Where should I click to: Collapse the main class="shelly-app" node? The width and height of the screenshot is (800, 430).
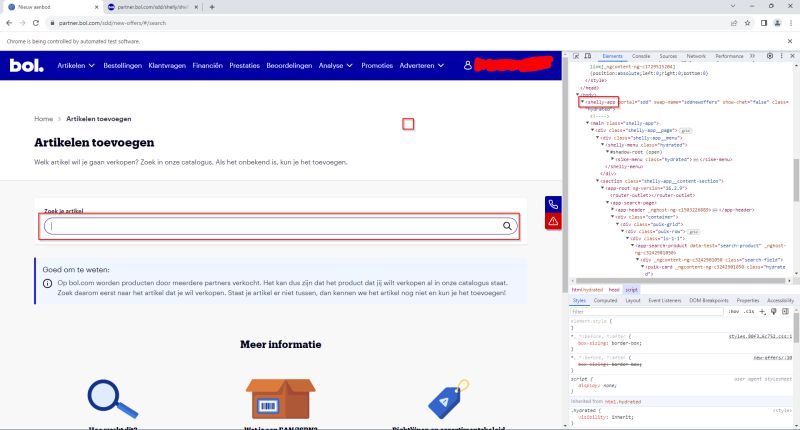click(x=588, y=123)
